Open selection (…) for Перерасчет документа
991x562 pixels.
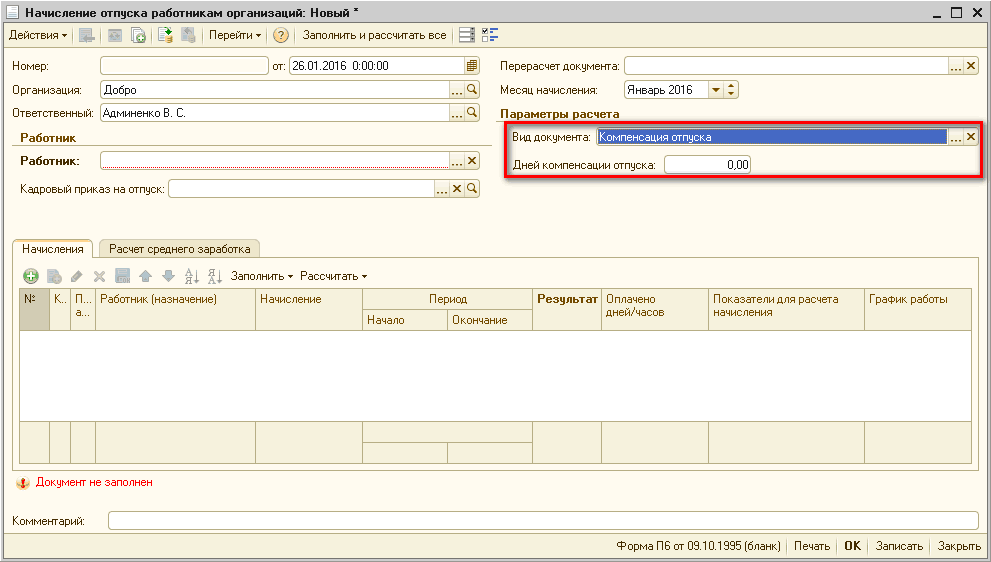click(956, 66)
